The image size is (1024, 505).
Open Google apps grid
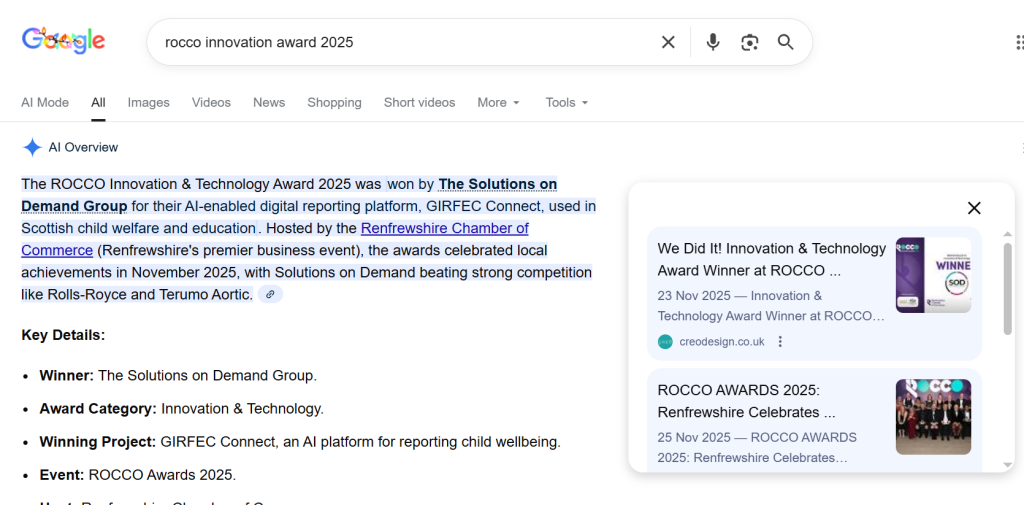1018,42
